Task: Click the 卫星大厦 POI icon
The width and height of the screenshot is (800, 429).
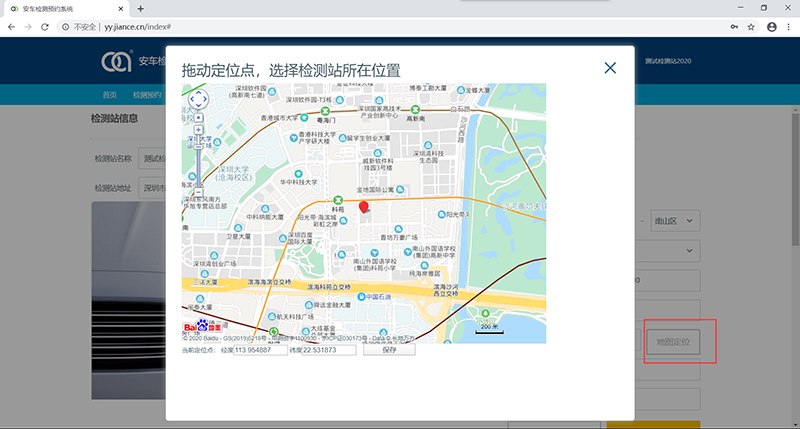Action: [238, 228]
